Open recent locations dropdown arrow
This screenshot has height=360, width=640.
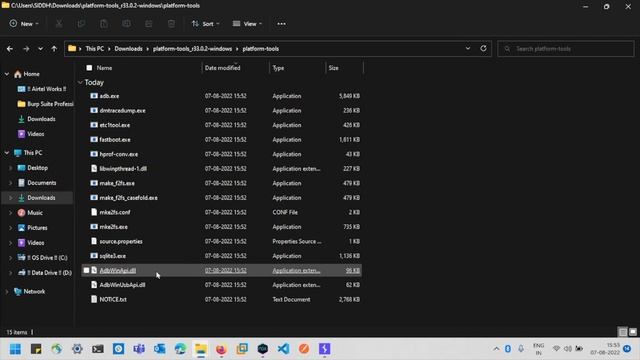[40, 49]
